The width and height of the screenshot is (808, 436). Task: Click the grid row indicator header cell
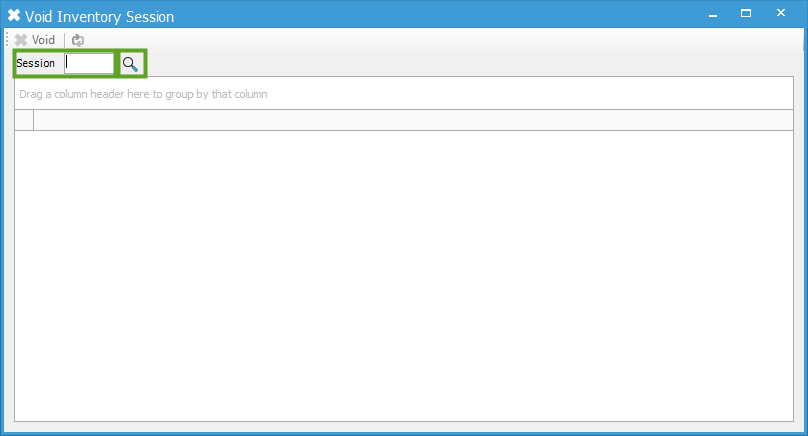[24, 120]
